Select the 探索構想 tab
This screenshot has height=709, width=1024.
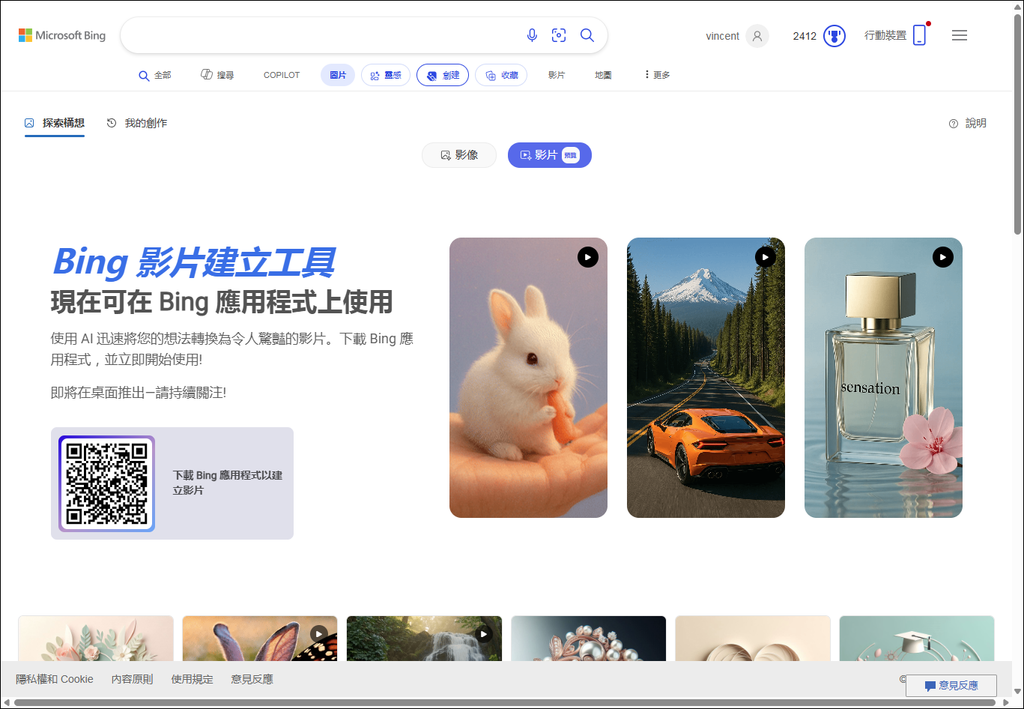(x=55, y=123)
